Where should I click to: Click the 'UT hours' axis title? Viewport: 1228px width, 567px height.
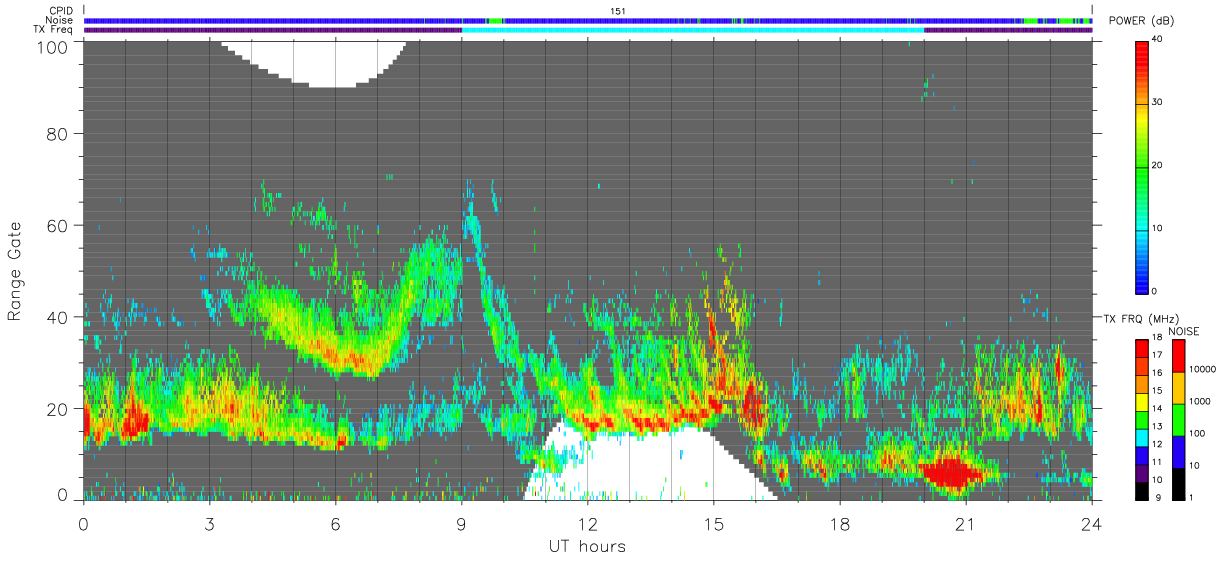[587, 546]
